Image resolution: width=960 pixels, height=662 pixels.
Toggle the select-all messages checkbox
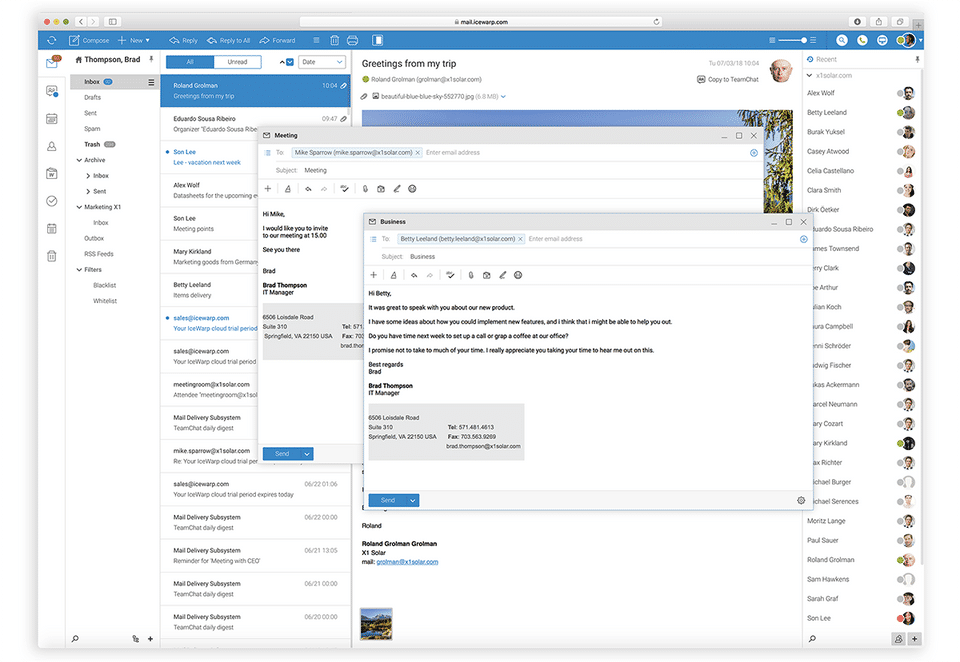[290, 62]
